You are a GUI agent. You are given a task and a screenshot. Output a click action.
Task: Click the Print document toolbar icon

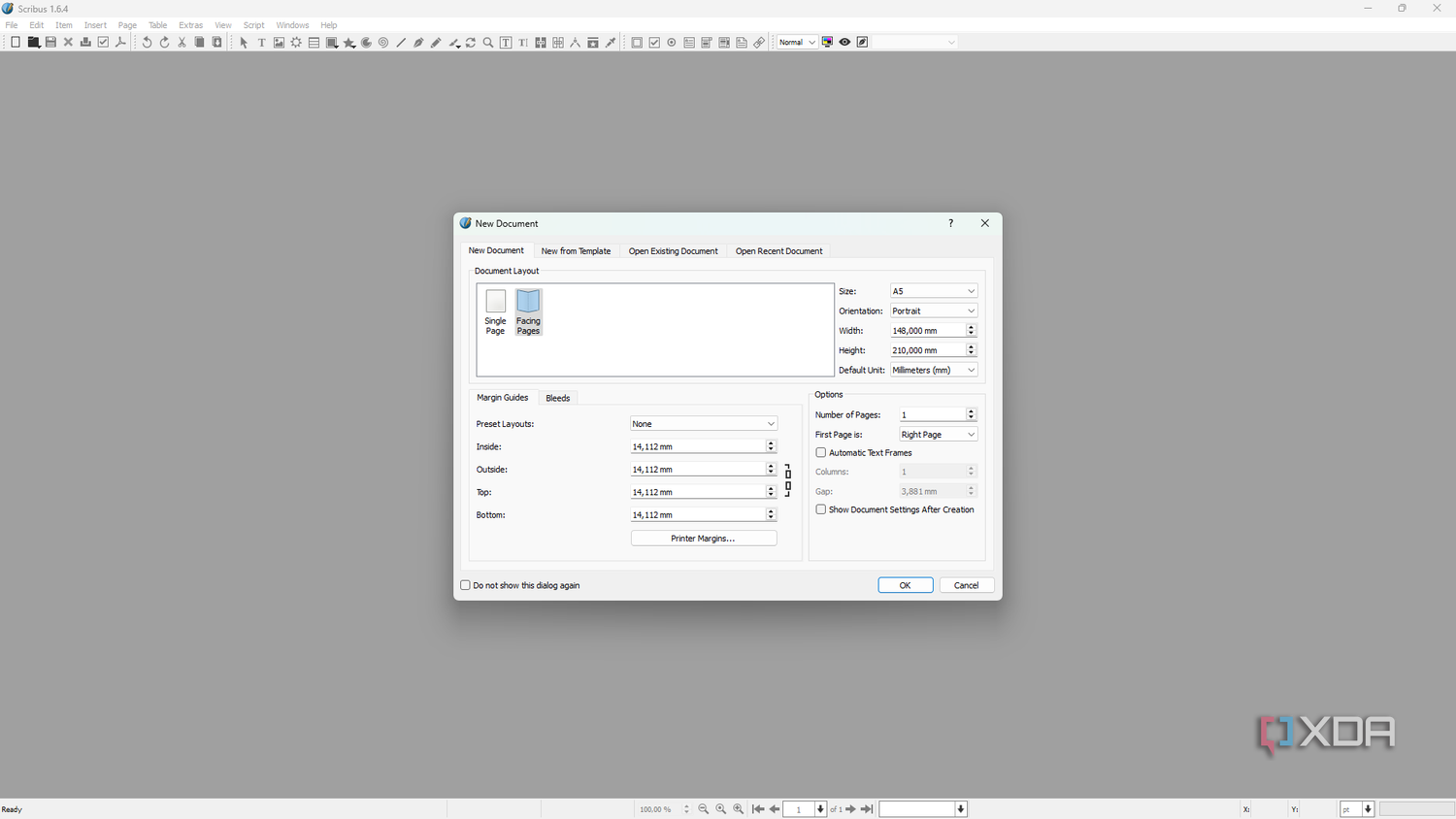click(85, 43)
